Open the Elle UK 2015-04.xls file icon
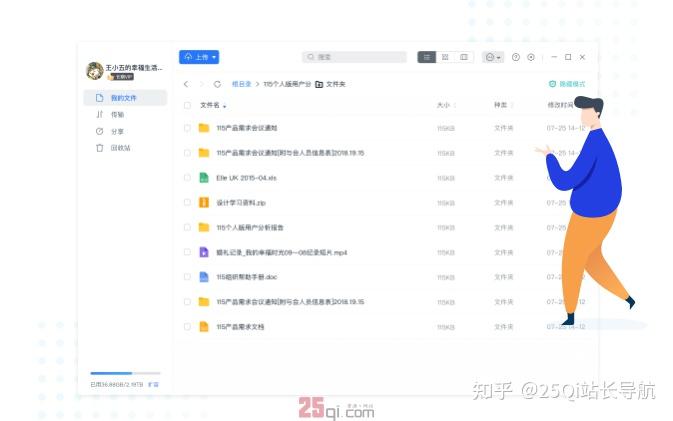The image size is (673, 421). [x=203, y=178]
